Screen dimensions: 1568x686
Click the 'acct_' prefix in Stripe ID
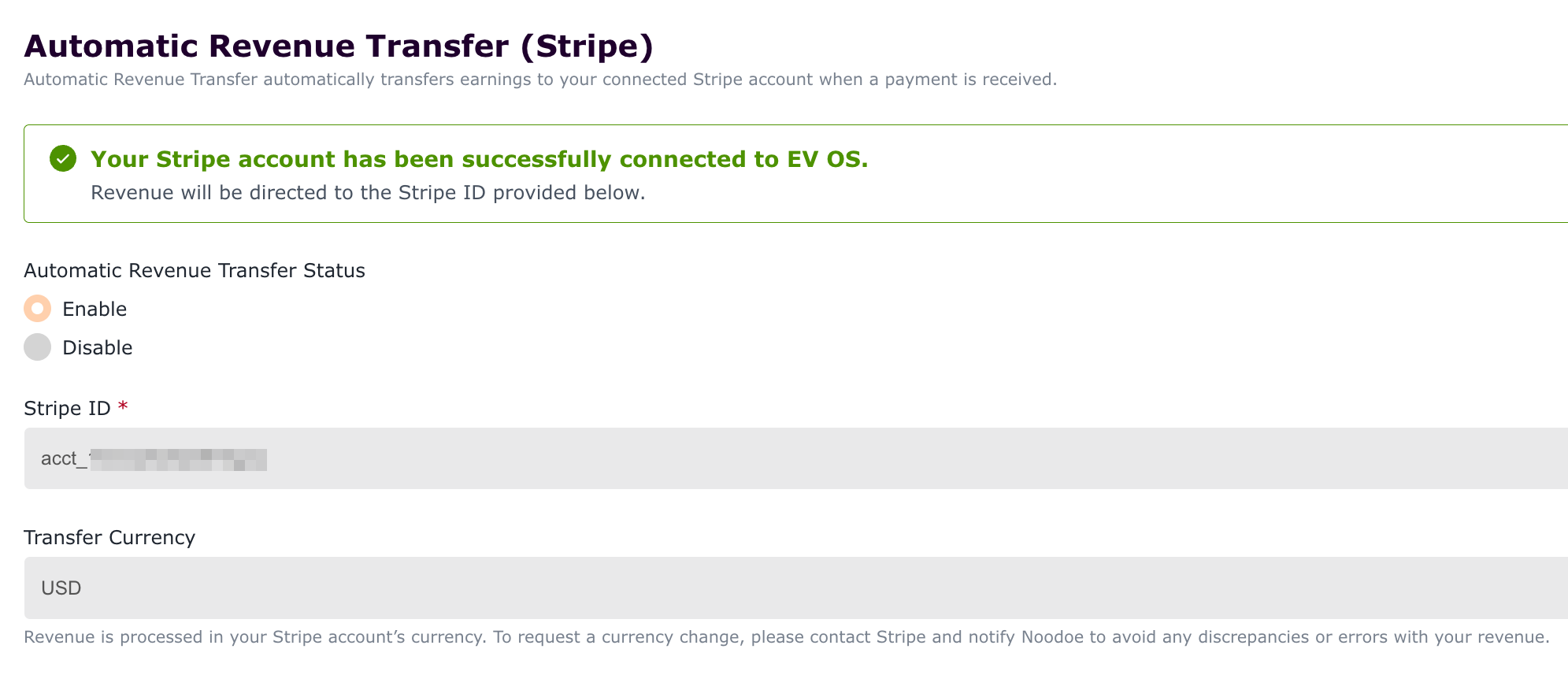coord(63,458)
